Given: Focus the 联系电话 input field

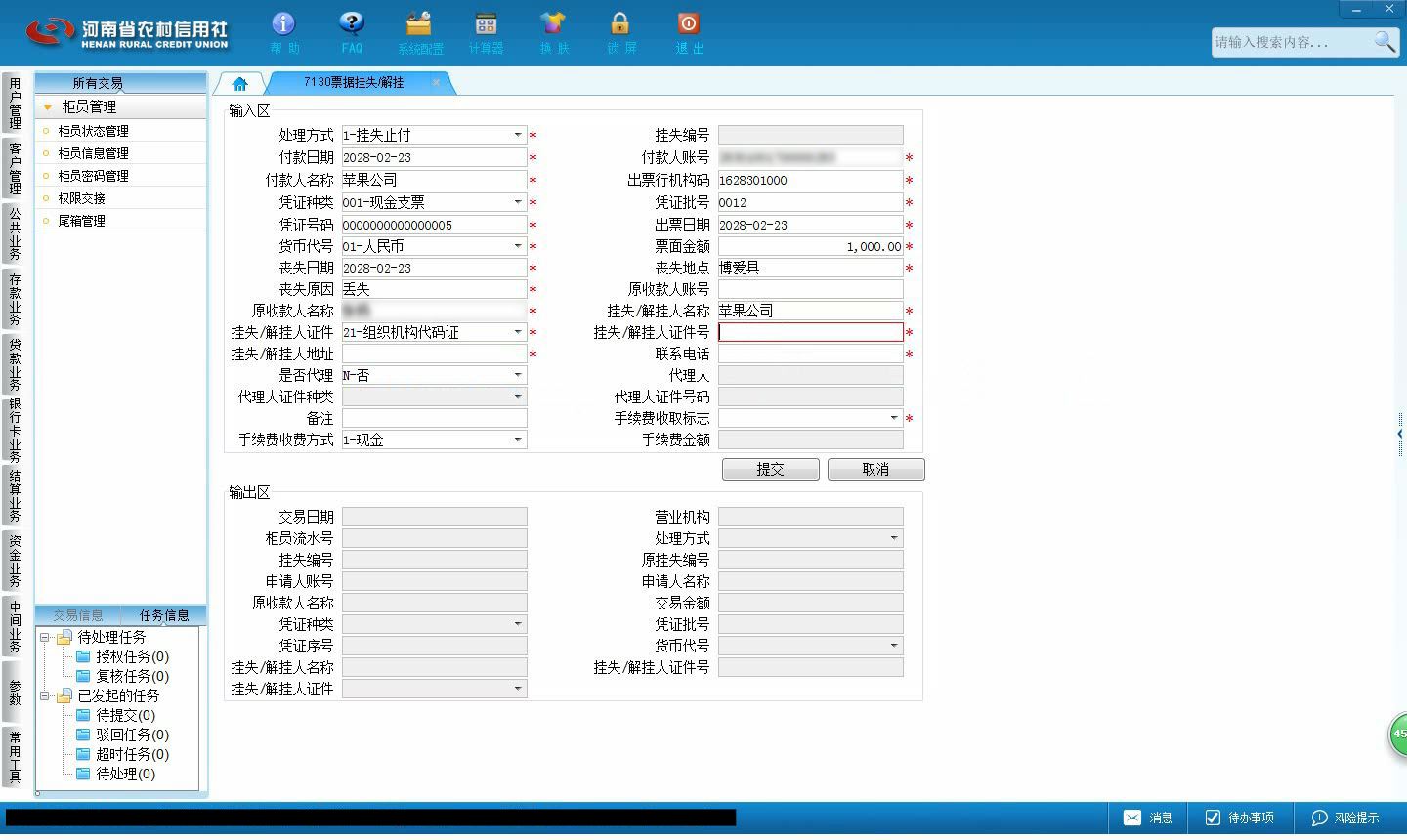Looking at the screenshot, I should (811, 354).
